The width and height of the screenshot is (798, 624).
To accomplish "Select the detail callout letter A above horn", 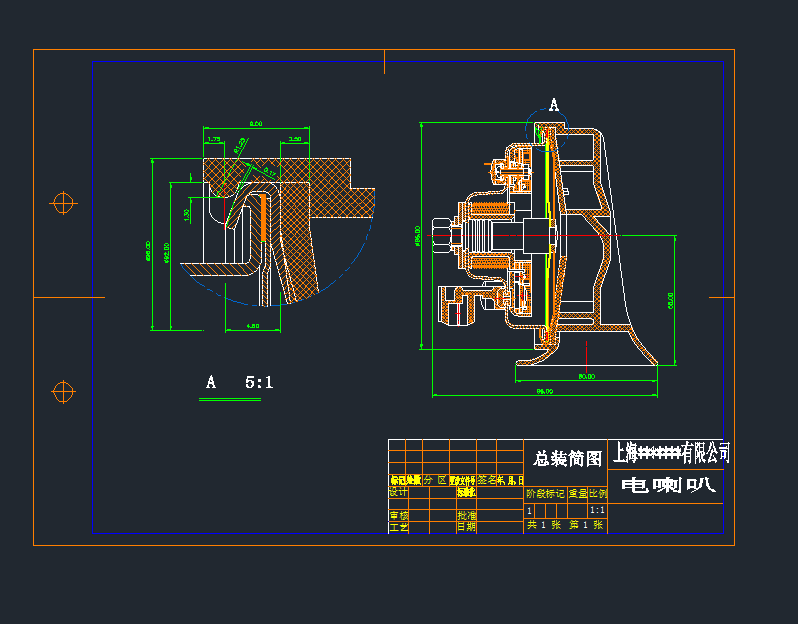I will (554, 106).
